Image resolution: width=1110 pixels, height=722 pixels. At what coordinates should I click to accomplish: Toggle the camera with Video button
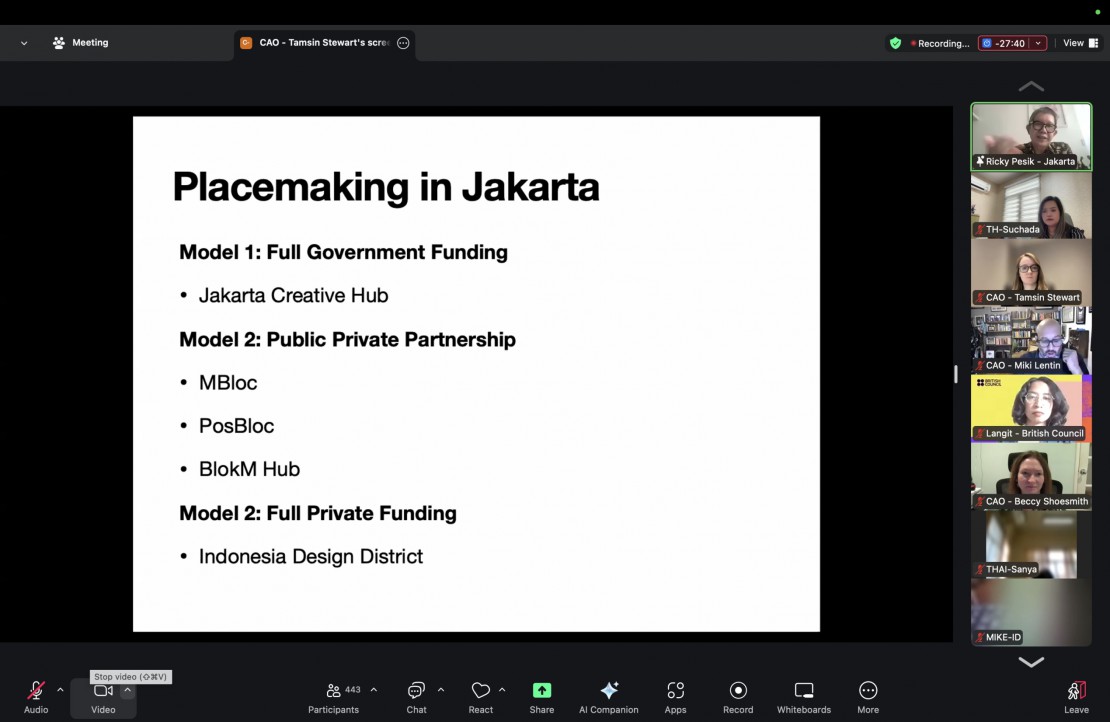coord(103,695)
